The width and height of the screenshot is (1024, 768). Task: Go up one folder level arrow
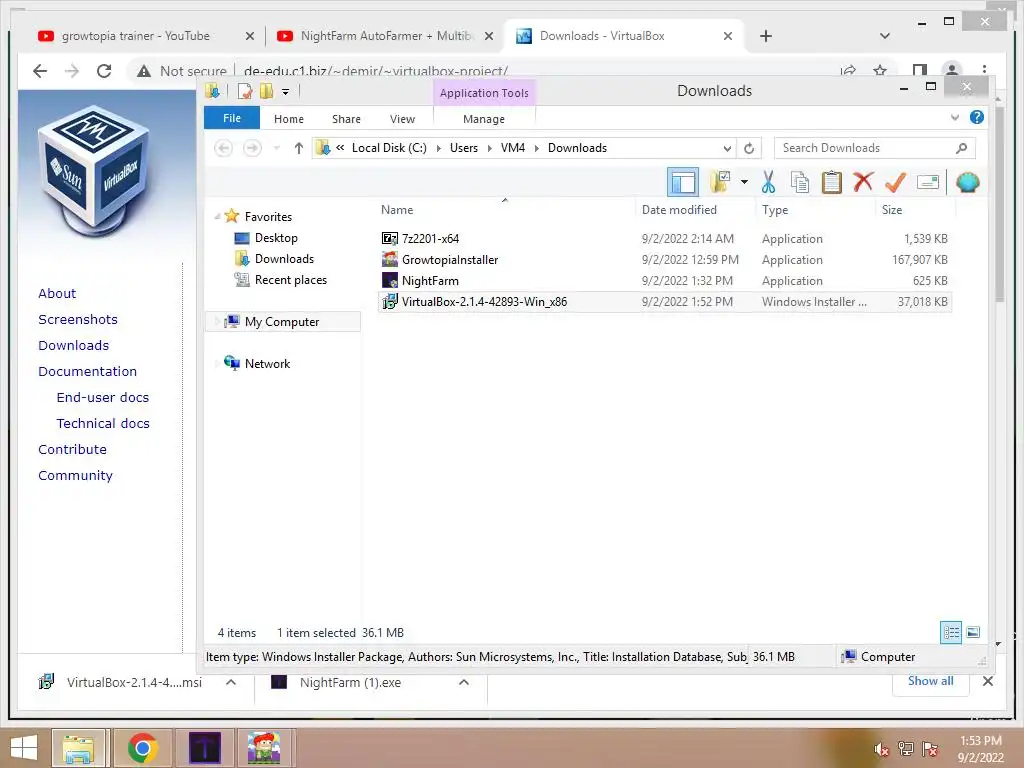coord(298,148)
